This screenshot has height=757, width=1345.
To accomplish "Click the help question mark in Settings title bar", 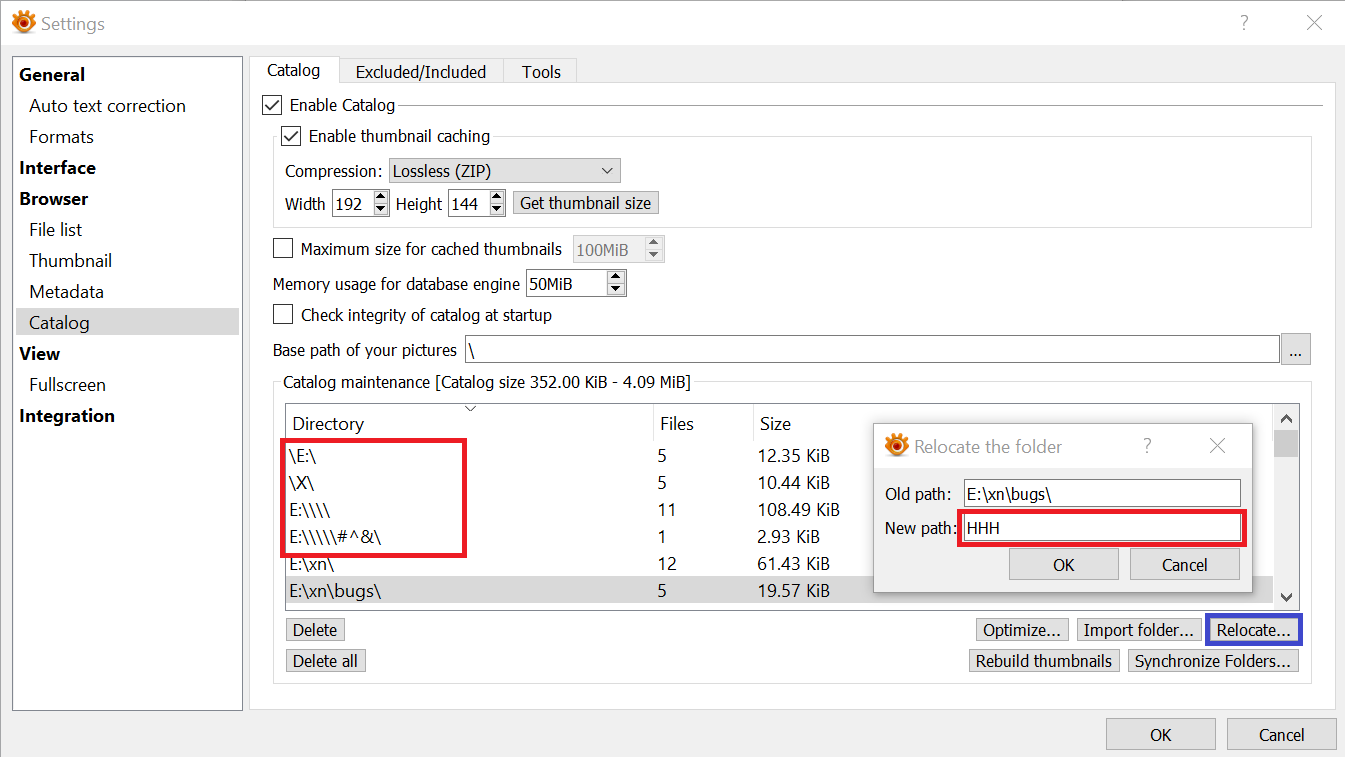I will pos(1244,22).
